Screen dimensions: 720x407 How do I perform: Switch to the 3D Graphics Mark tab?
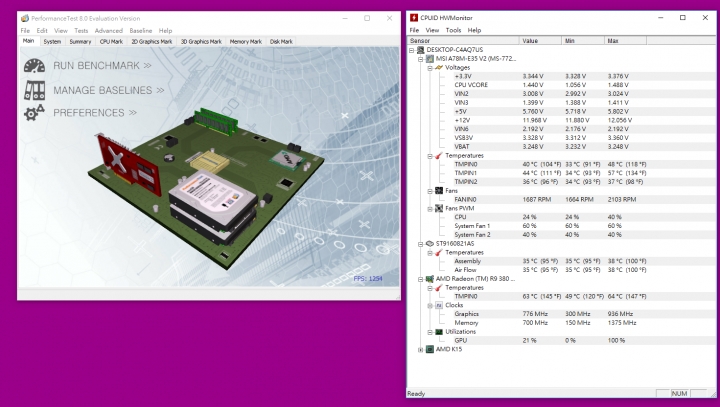click(201, 41)
